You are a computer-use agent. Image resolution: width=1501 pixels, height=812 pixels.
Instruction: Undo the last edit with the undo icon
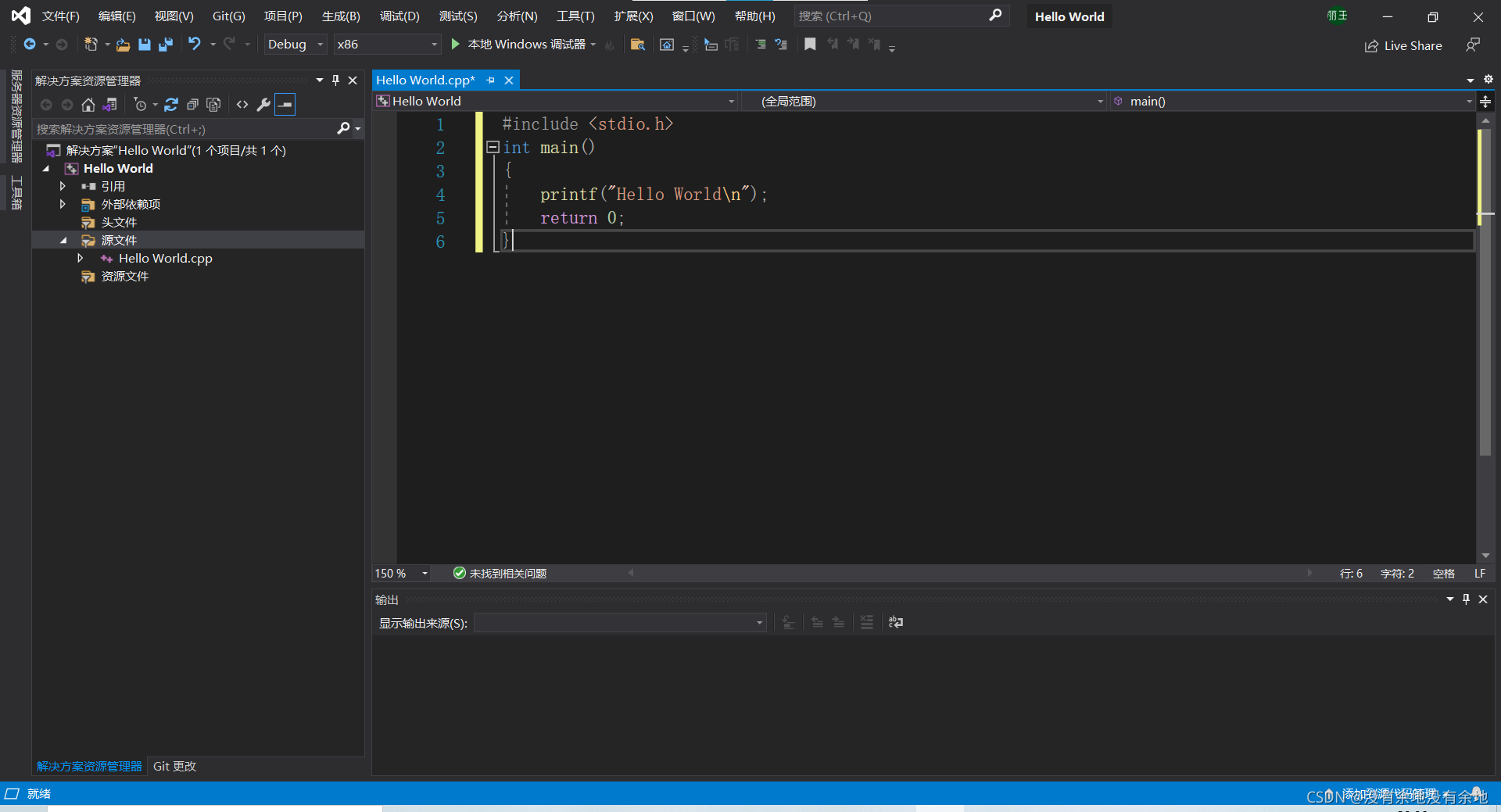point(195,45)
